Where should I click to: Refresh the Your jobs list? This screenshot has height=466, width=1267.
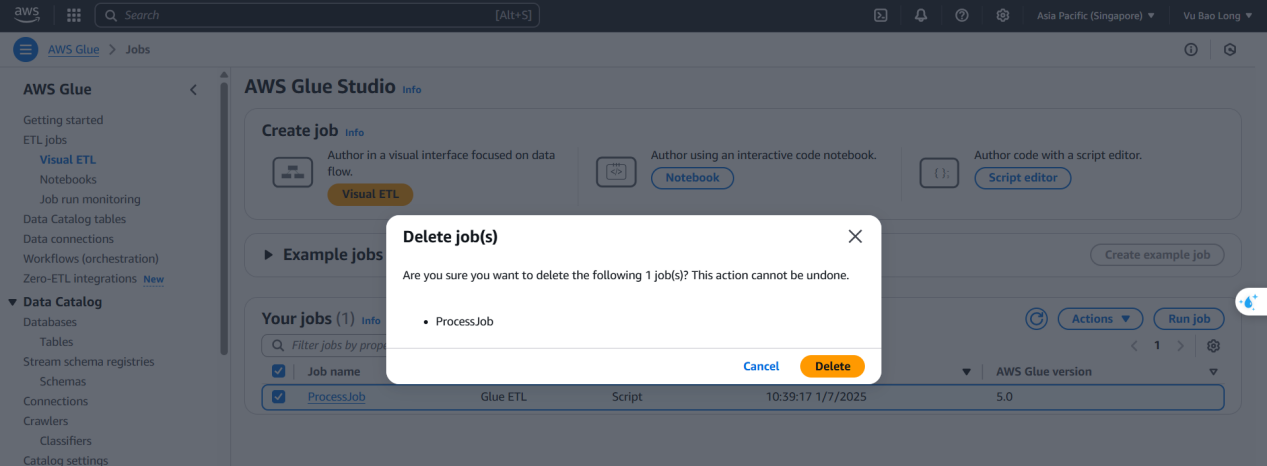pyautogui.click(x=1037, y=319)
